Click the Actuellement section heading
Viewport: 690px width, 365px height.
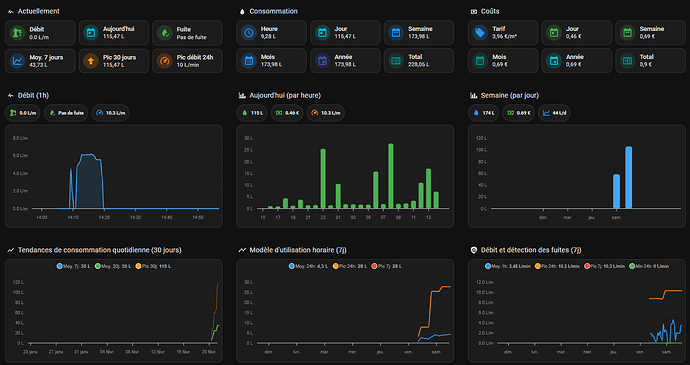coord(39,11)
